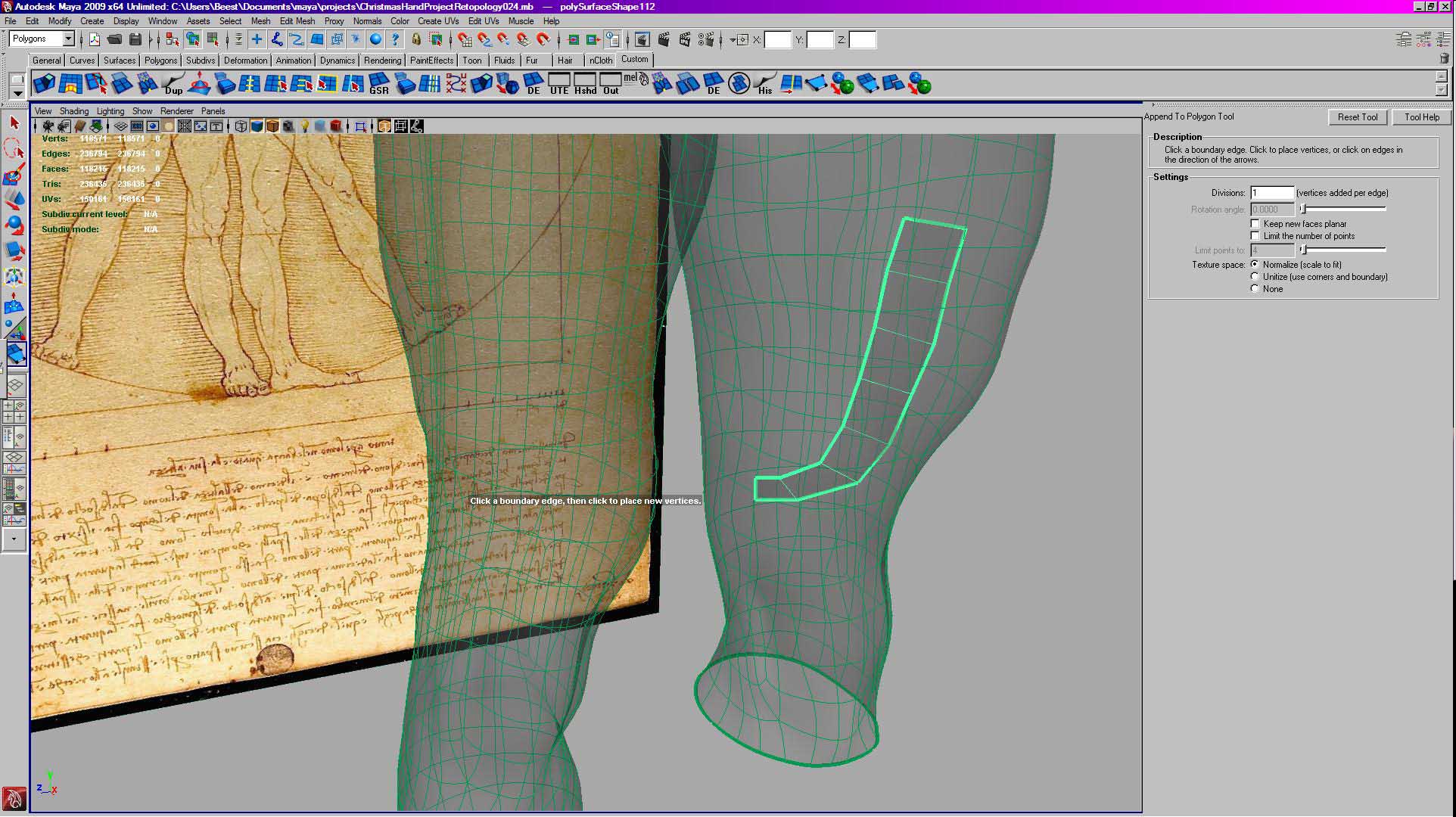
Task: Click the lock selection padlock icon
Action: pos(415,39)
